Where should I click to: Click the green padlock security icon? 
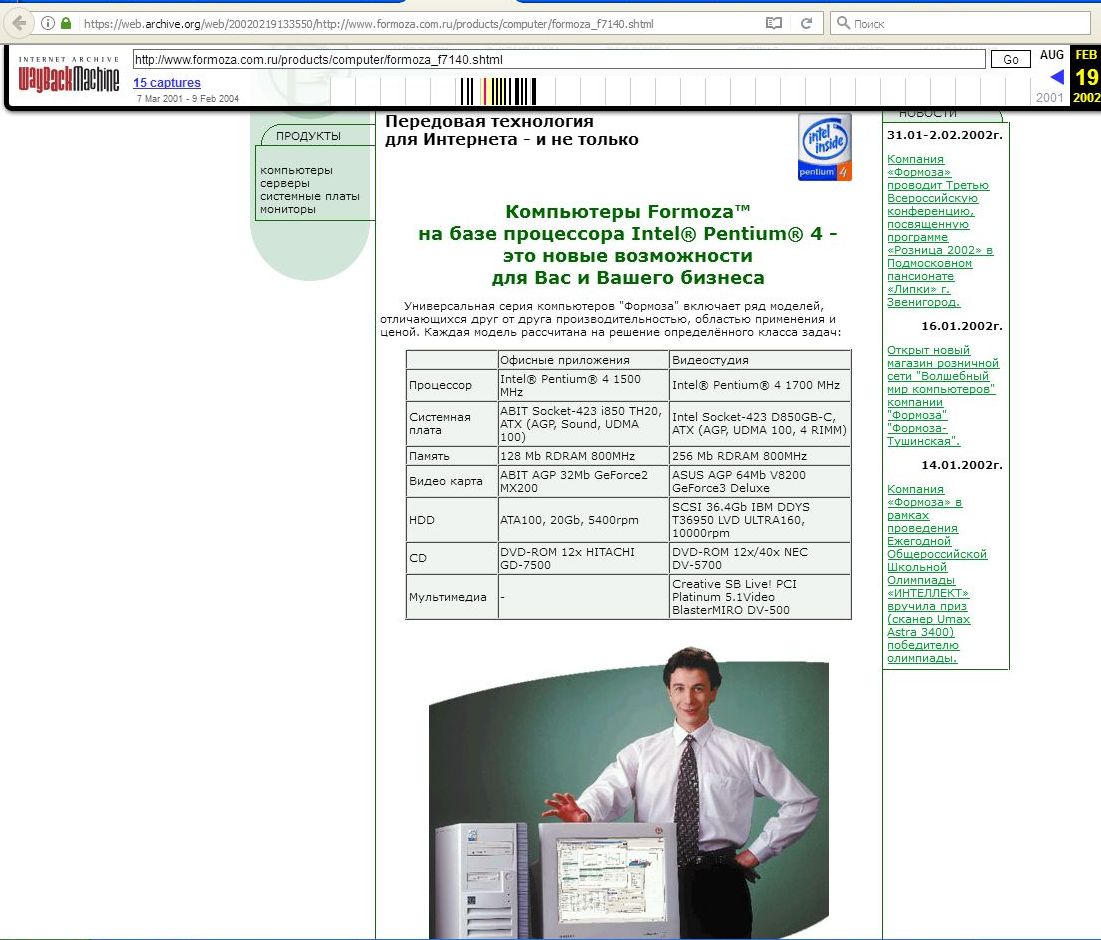tap(66, 23)
